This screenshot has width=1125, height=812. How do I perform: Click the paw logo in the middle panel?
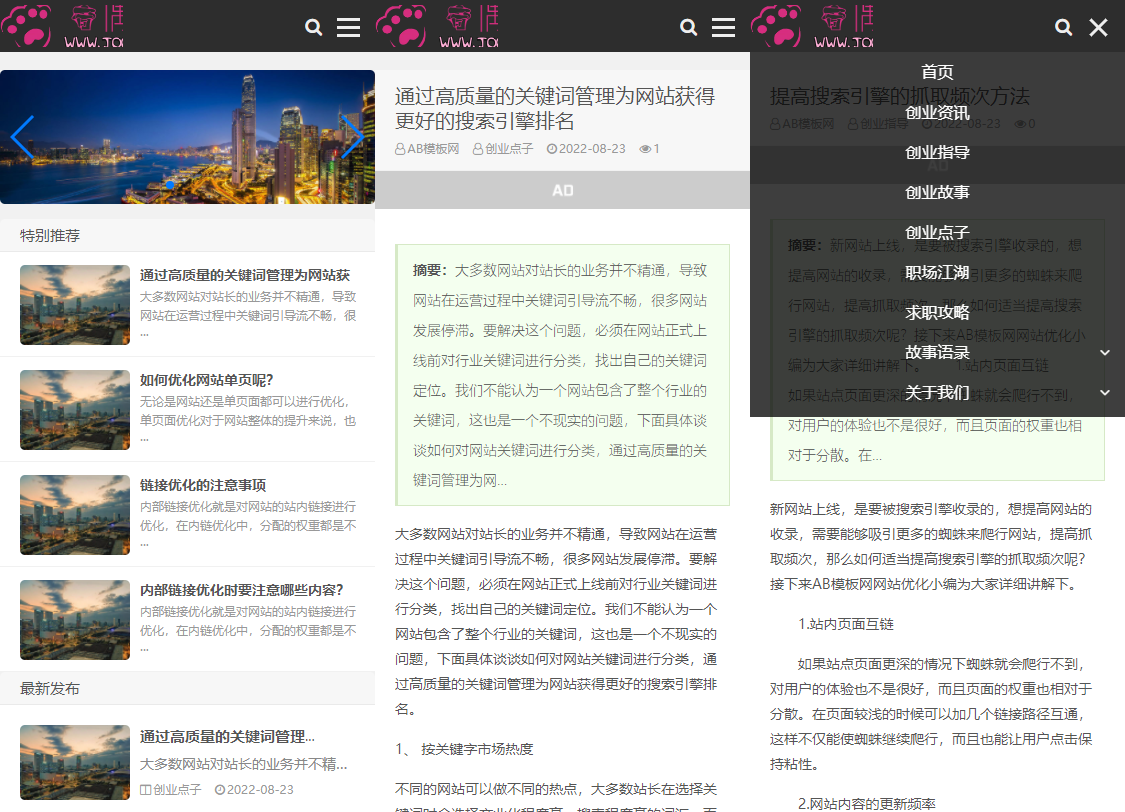coord(401,26)
